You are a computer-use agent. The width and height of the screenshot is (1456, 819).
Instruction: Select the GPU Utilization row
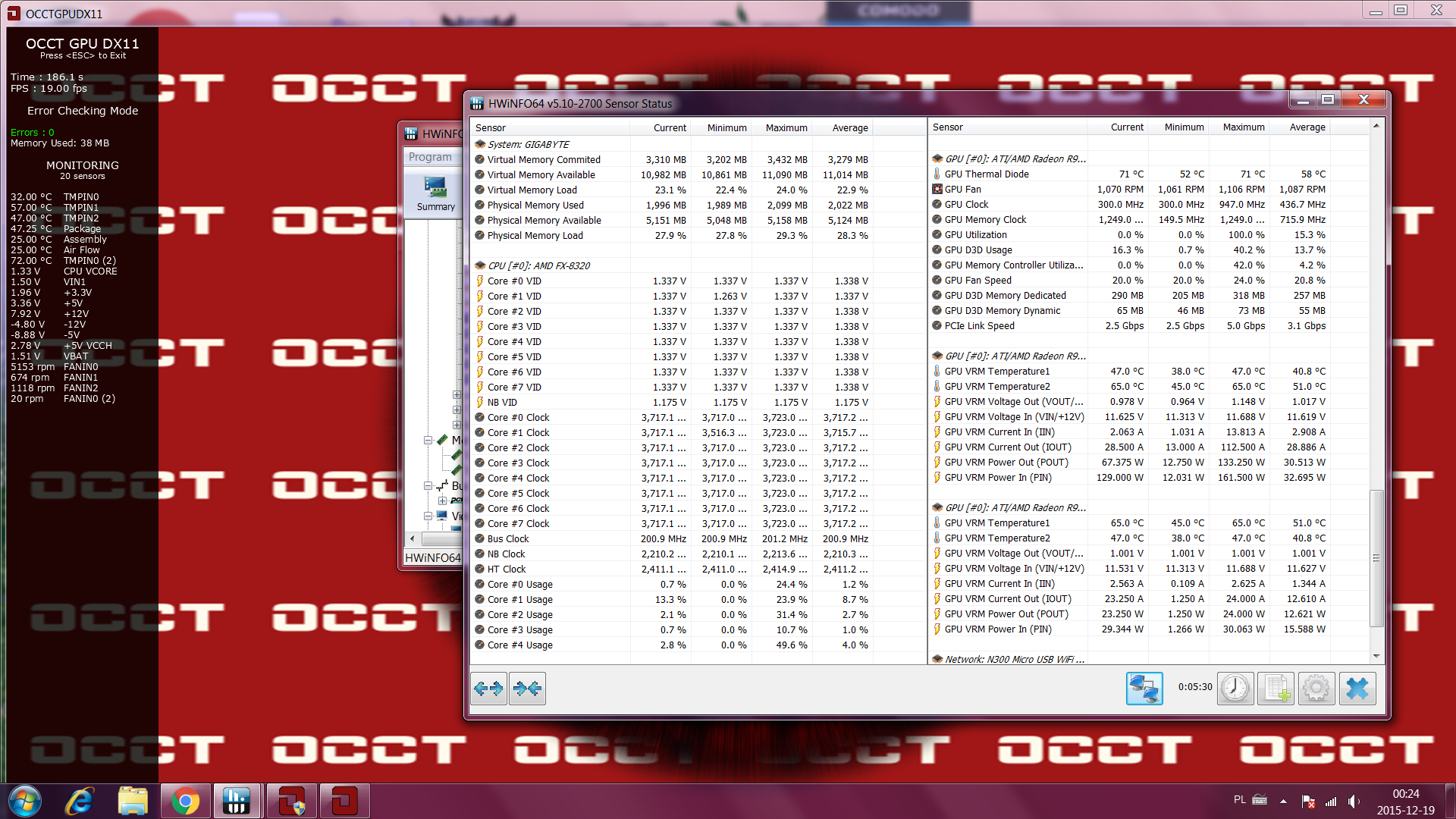point(1130,235)
